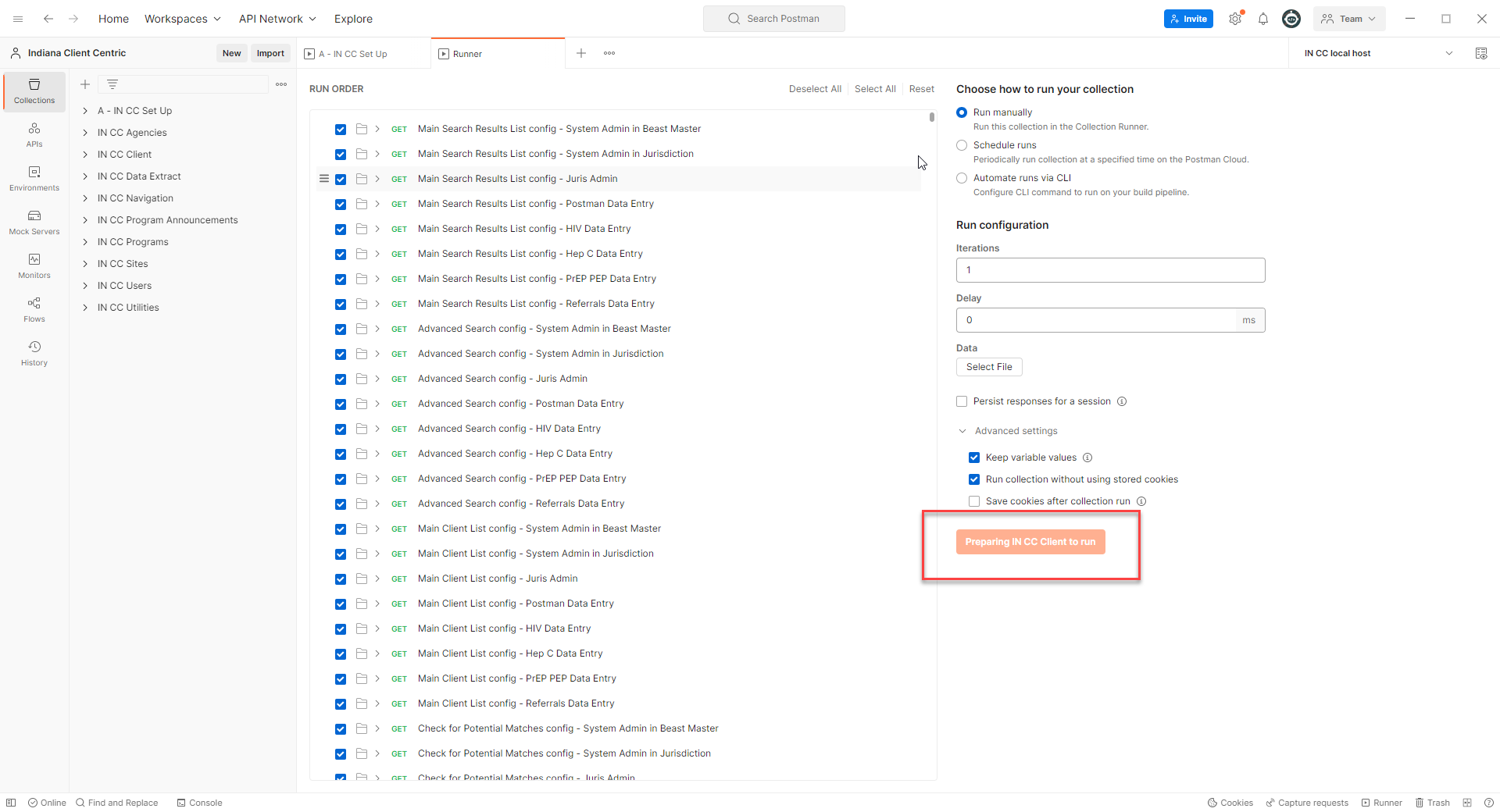The width and height of the screenshot is (1500, 812).
Task: Switch to the A - IN CC Set Up tab
Action: (x=352, y=53)
